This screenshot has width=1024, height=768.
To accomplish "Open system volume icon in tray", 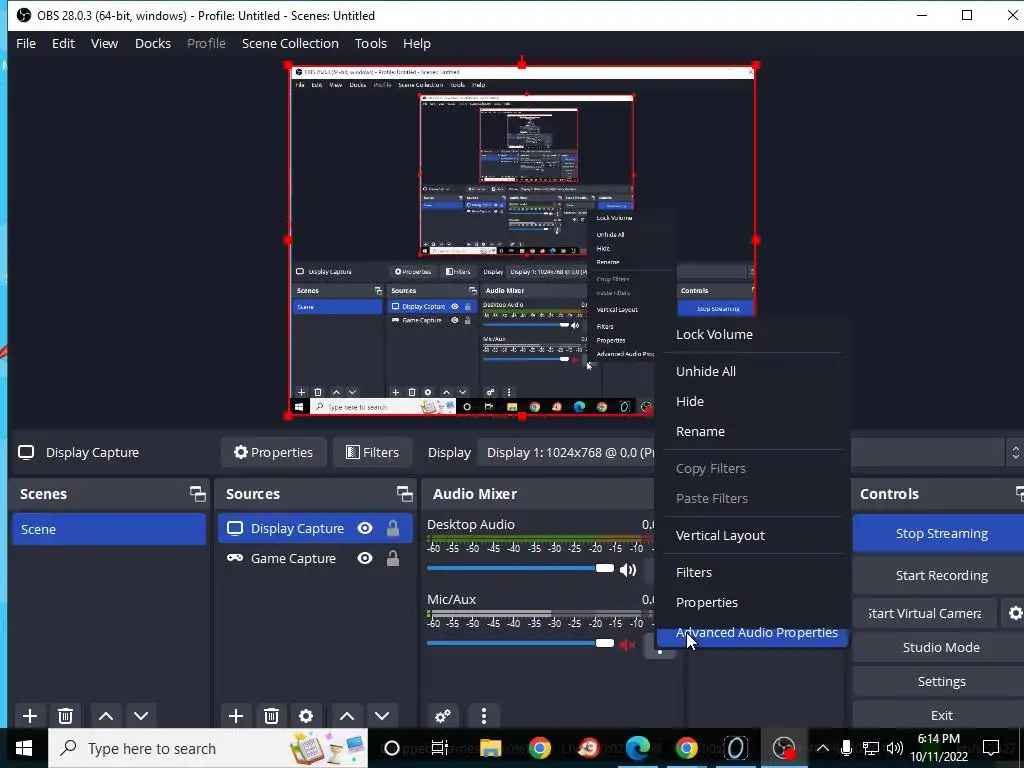I will point(895,748).
